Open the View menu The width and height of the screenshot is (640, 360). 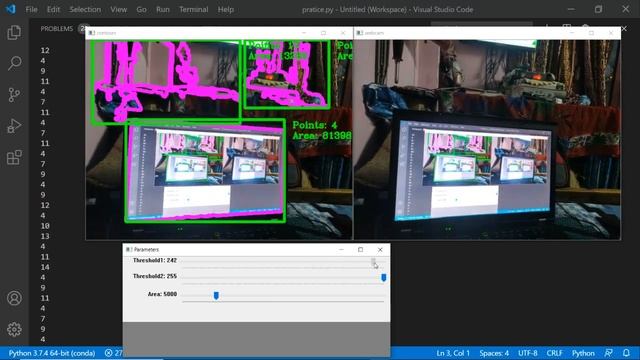click(118, 9)
